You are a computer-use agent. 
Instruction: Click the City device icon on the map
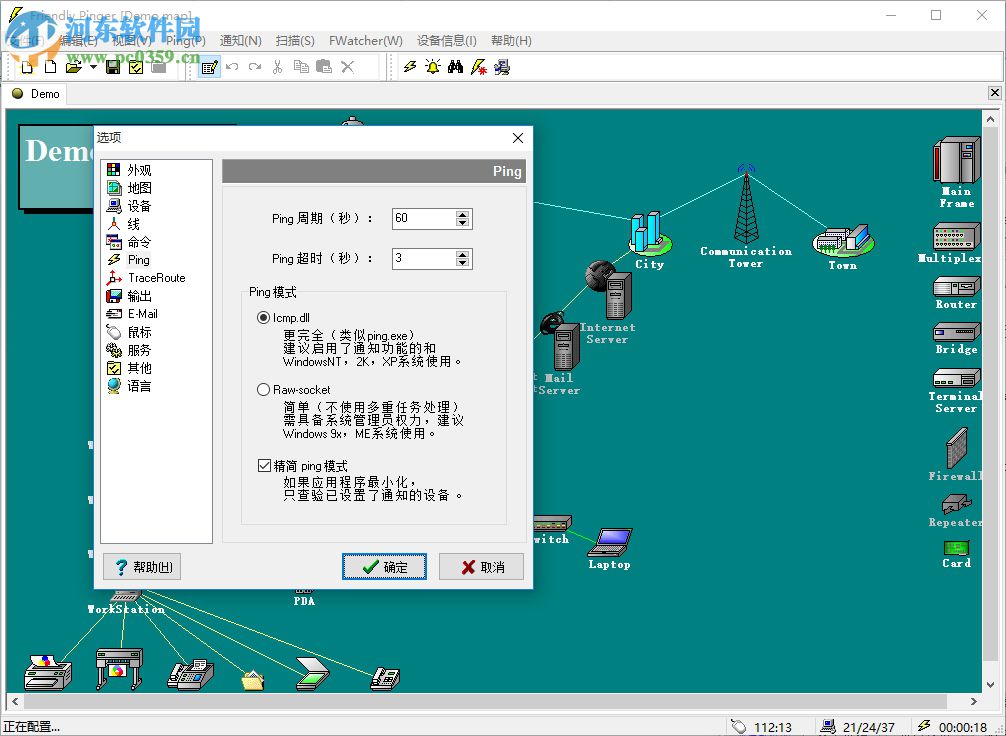[649, 234]
